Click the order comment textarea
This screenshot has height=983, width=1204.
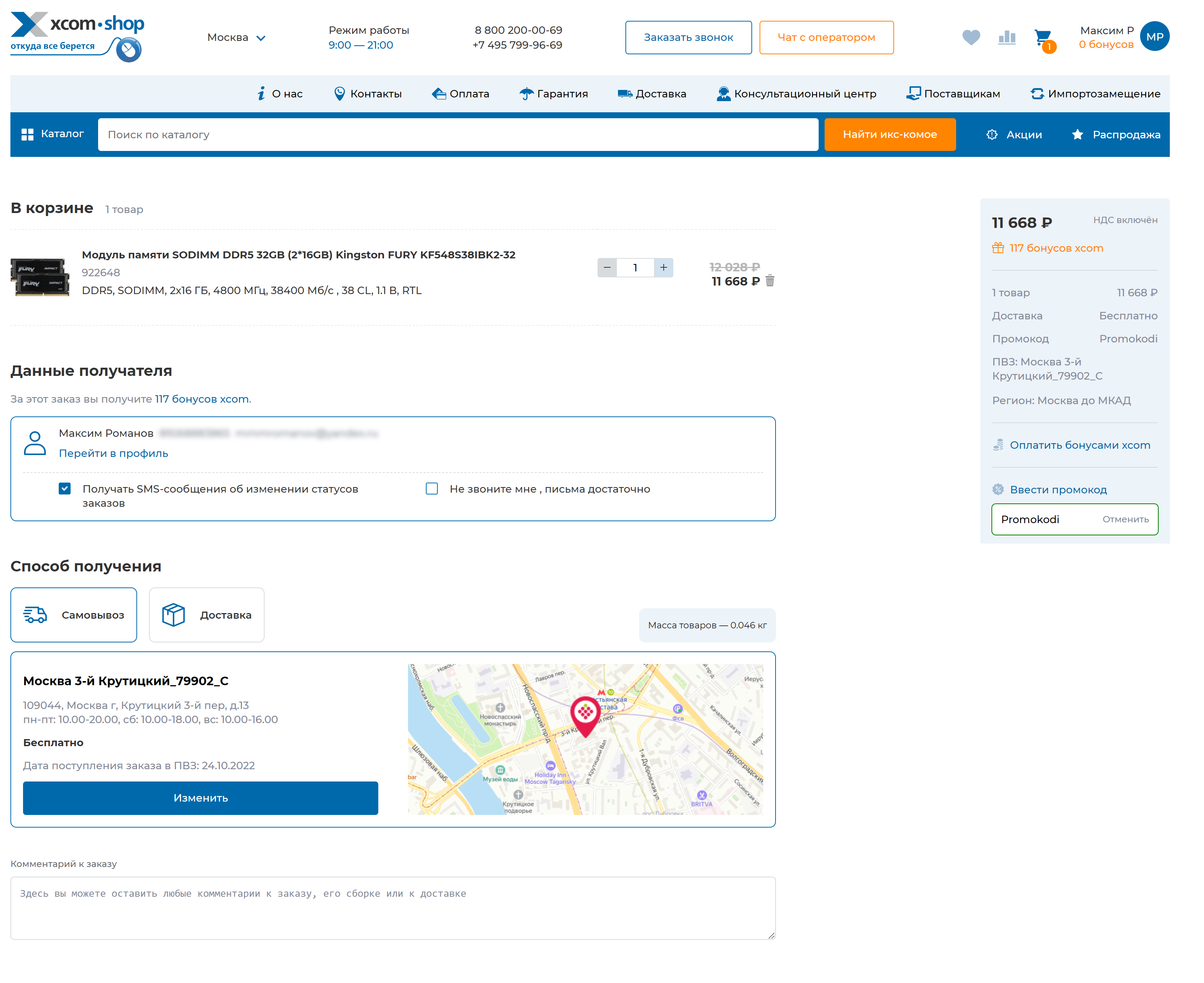pos(393,908)
